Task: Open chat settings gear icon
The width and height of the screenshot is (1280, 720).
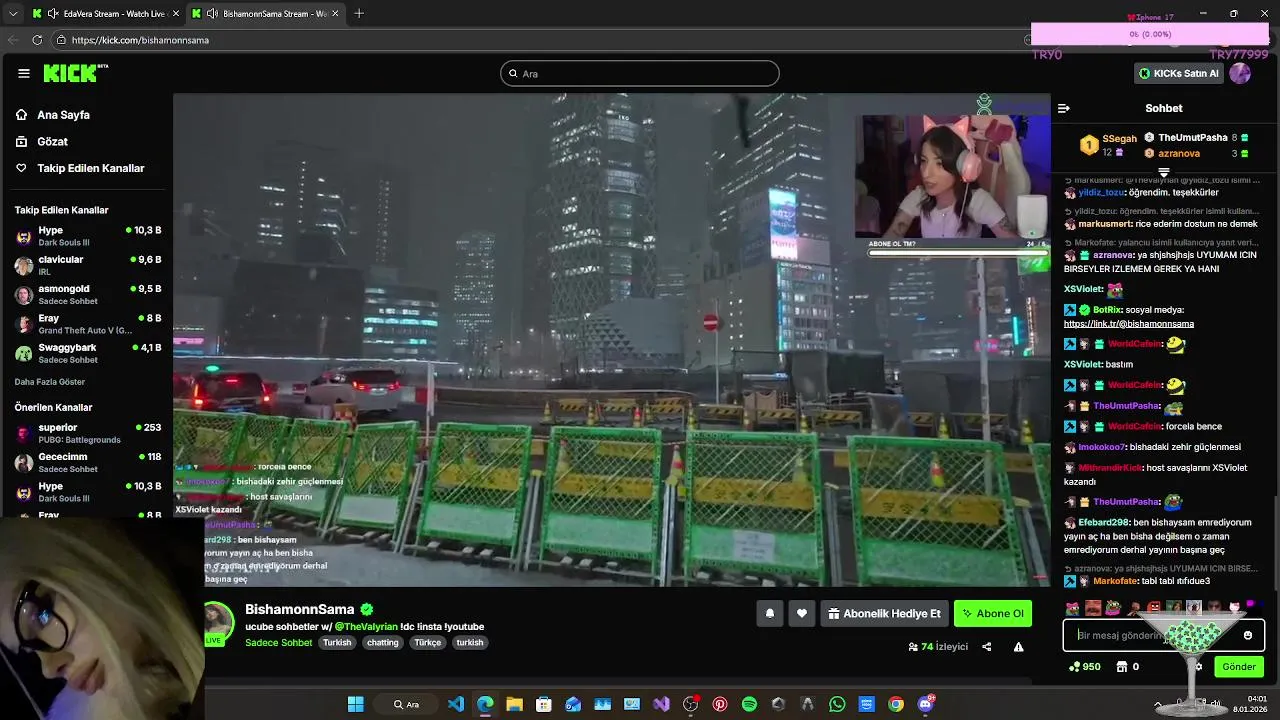Action: 1198,667
